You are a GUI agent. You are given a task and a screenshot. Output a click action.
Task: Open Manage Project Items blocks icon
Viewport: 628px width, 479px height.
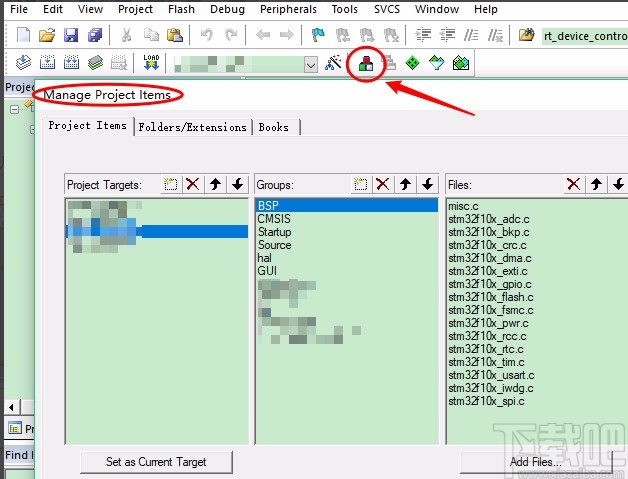[366, 63]
